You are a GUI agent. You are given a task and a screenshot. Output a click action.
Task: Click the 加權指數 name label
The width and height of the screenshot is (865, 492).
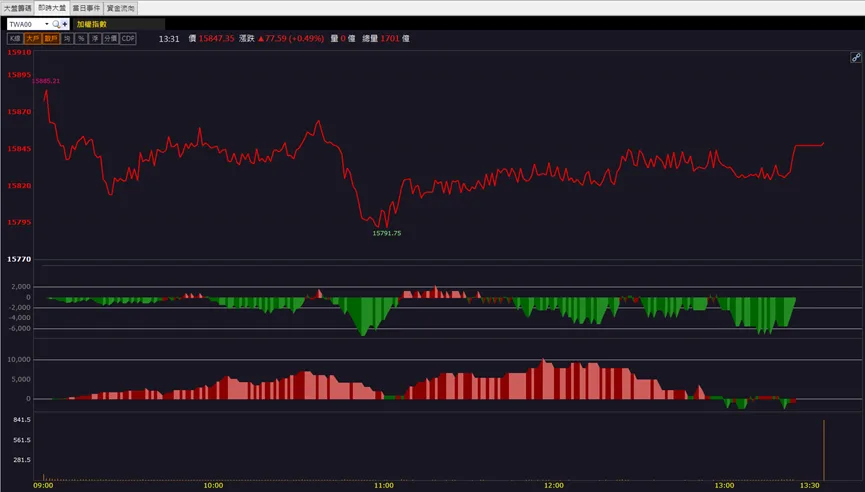click(92, 24)
